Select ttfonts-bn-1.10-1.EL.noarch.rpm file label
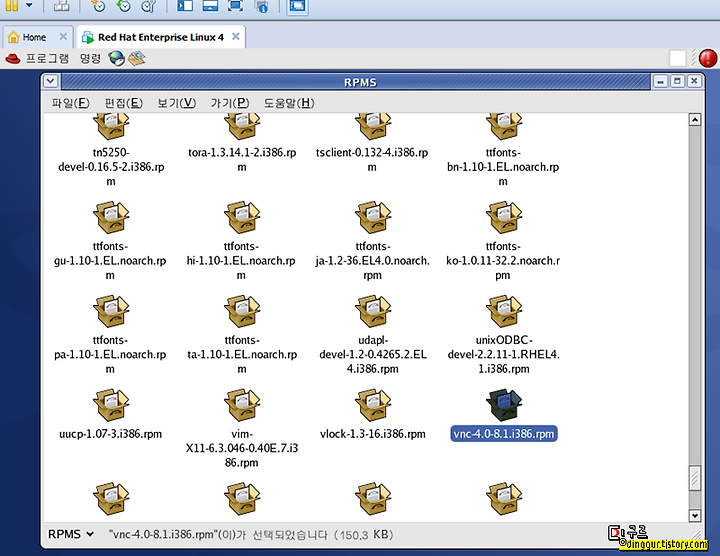This screenshot has height=556, width=720. tap(503, 167)
